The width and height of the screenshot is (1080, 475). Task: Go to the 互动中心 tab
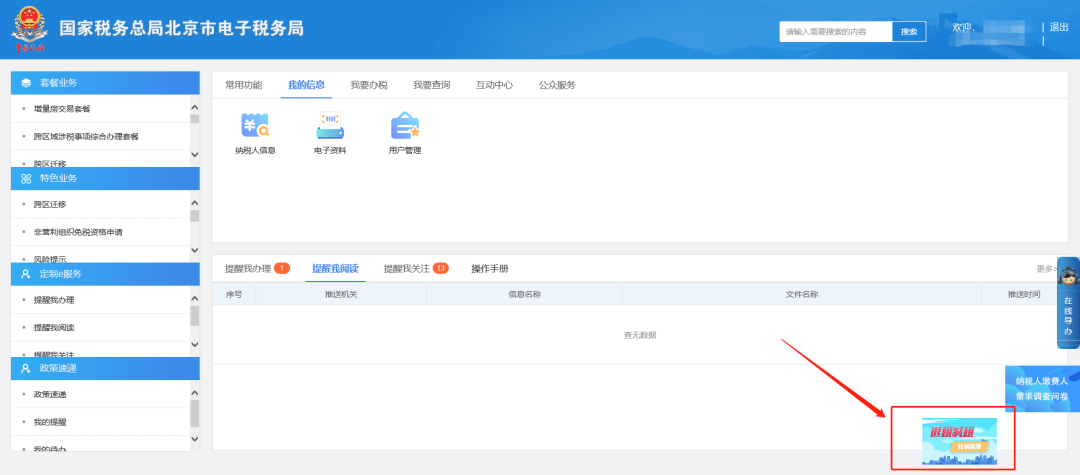[x=495, y=85]
